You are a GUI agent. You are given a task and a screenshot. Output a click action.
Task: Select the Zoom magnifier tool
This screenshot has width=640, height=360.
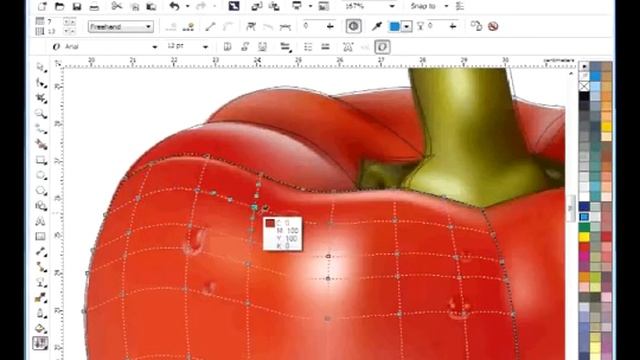(x=41, y=114)
